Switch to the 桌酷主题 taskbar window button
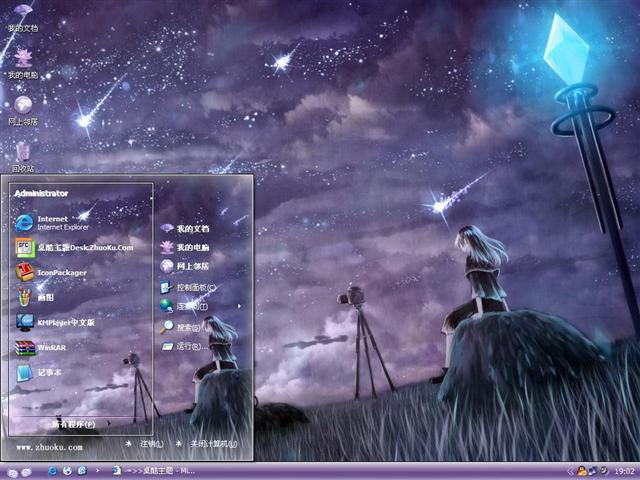The height and width of the screenshot is (480, 640). tap(153, 471)
